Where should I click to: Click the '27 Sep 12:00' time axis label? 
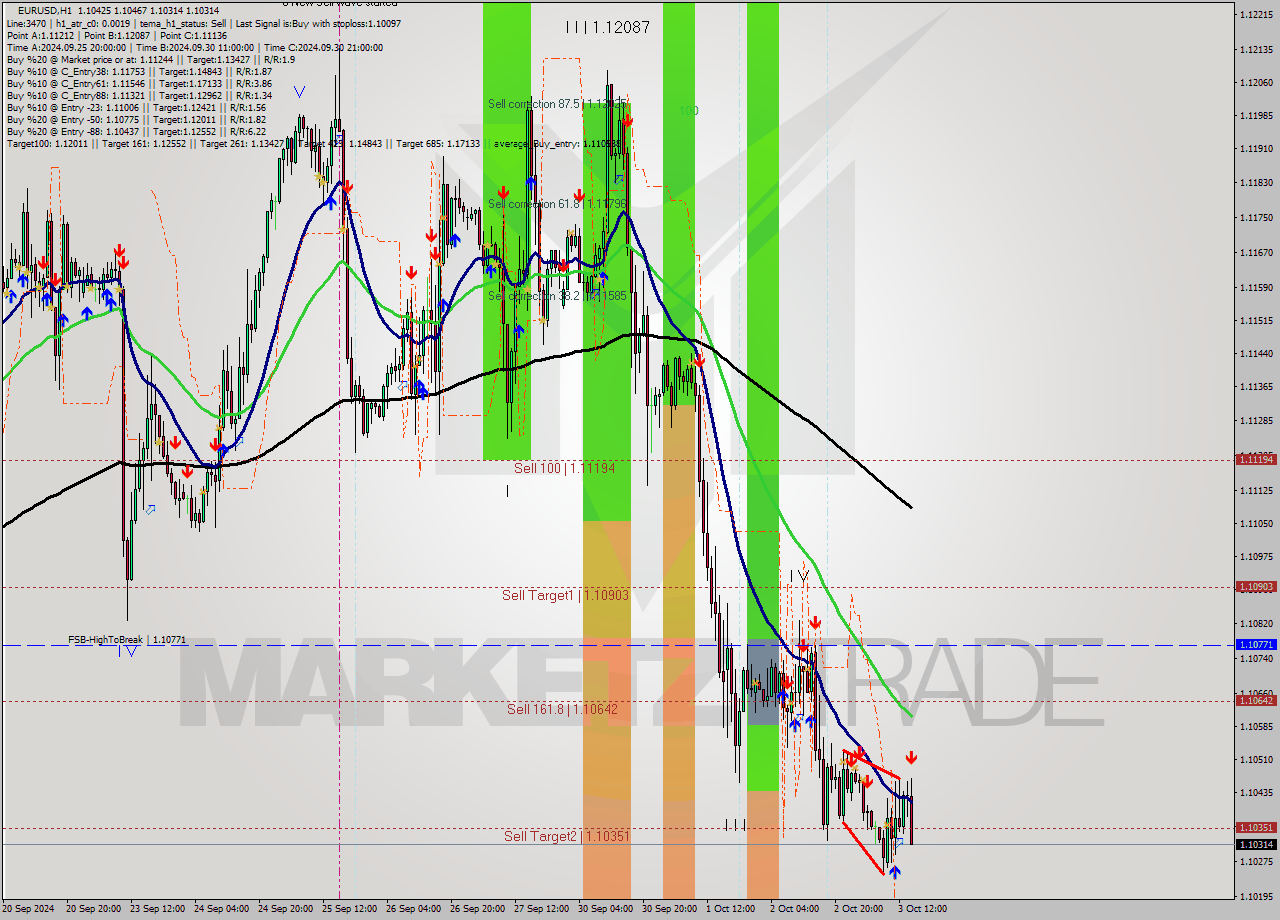click(x=542, y=909)
